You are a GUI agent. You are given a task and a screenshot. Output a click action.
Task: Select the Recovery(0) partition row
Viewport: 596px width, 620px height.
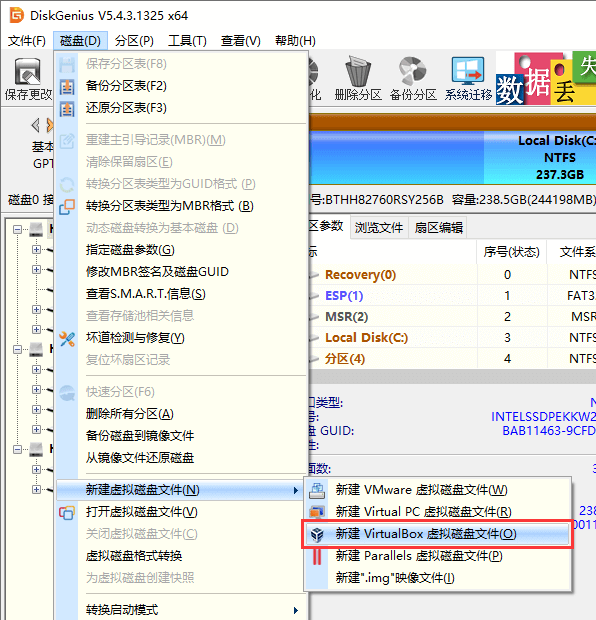pyautogui.click(x=452, y=275)
